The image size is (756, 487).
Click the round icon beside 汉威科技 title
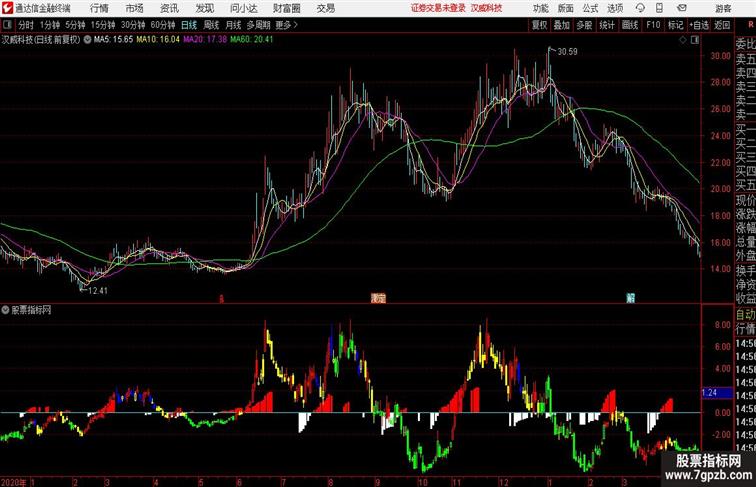(x=87, y=40)
